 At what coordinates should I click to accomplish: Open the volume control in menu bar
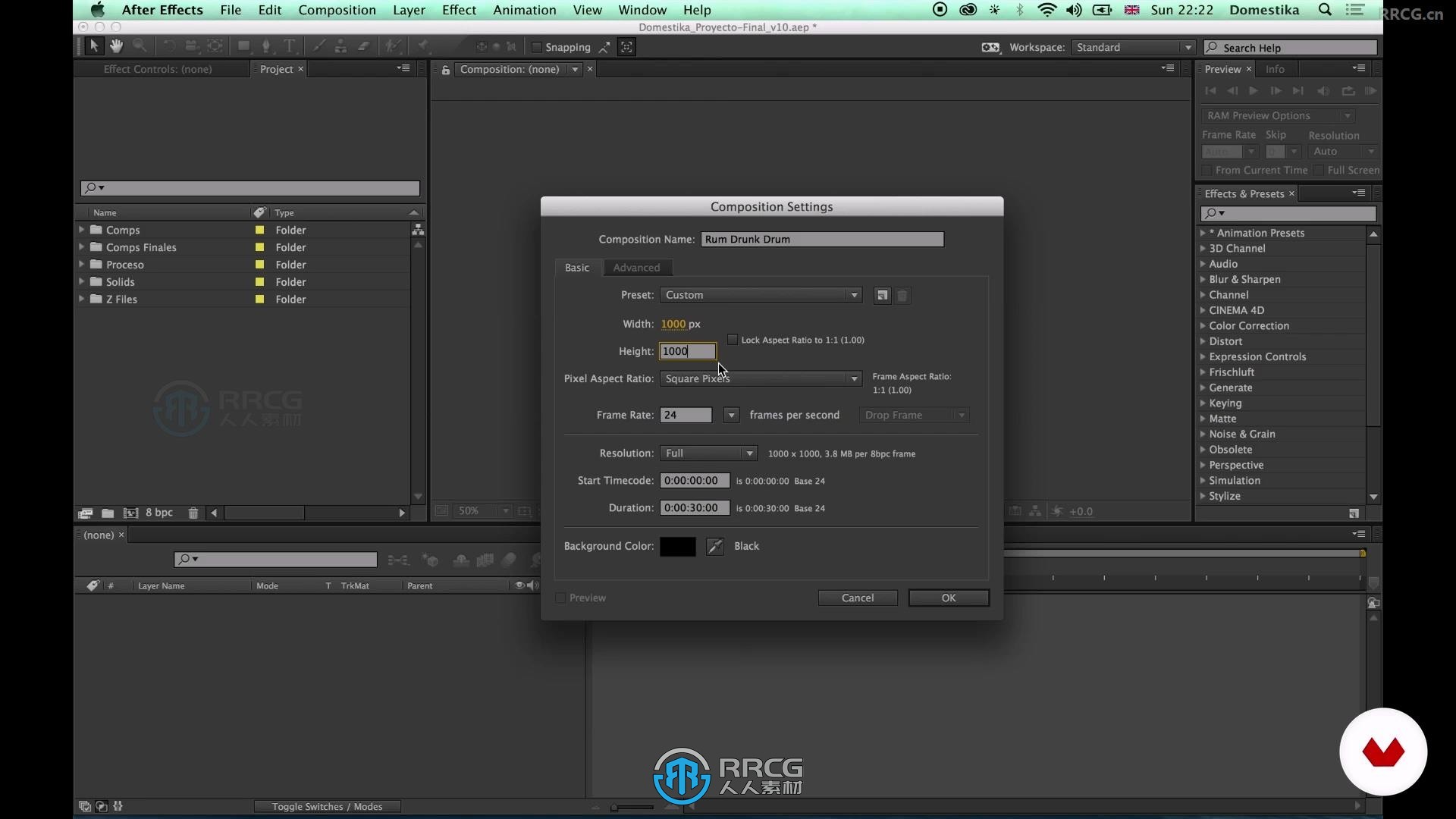pos(1074,10)
